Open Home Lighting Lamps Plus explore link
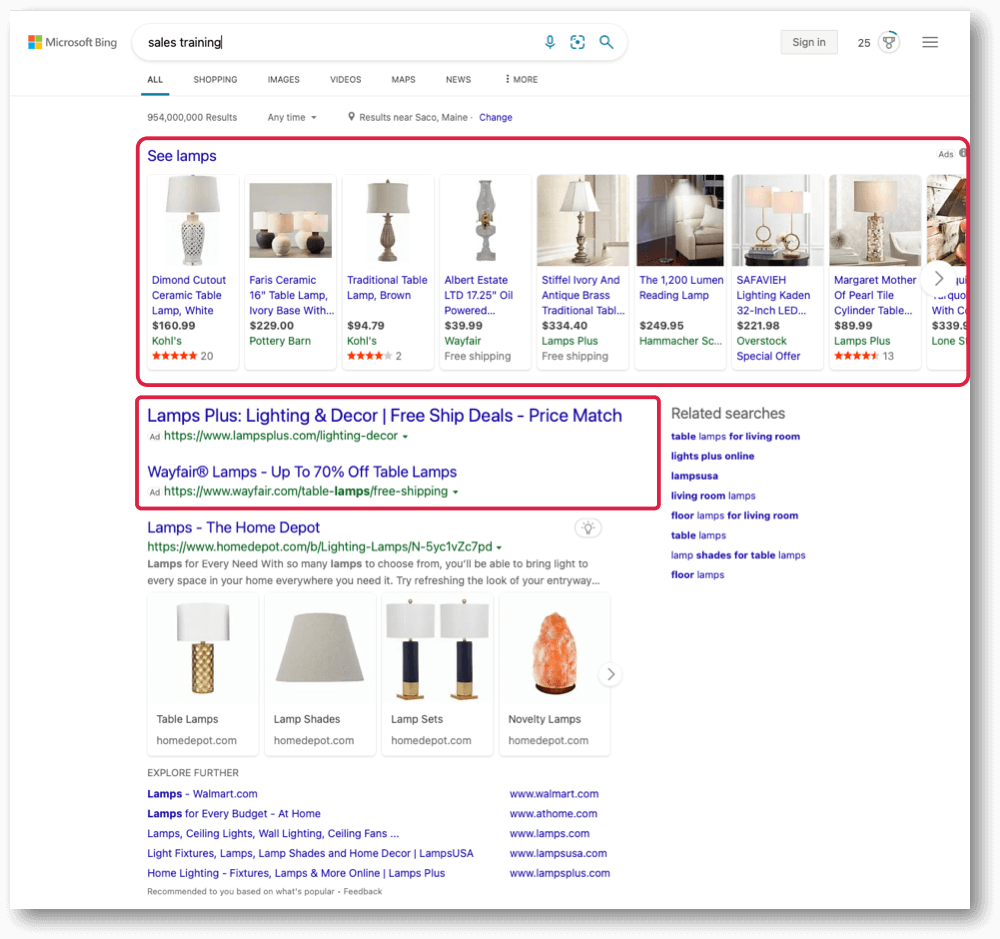Image resolution: width=1000 pixels, height=939 pixels. [x=296, y=873]
